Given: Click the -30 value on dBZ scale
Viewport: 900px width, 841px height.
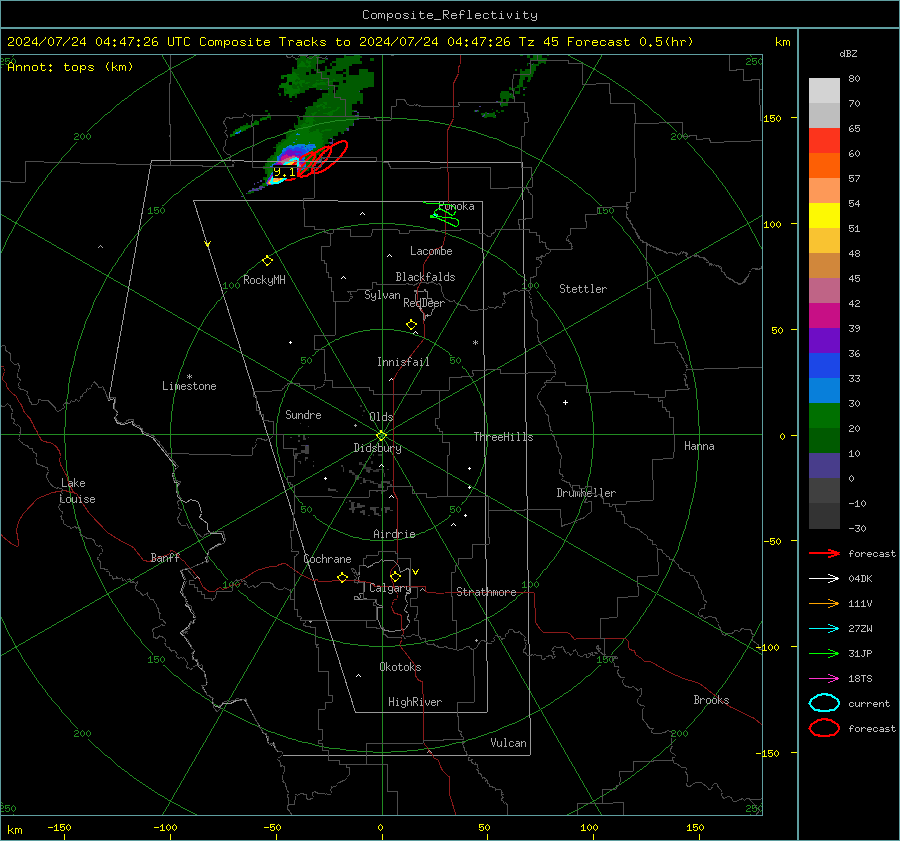Looking at the screenshot, I should point(857,528).
